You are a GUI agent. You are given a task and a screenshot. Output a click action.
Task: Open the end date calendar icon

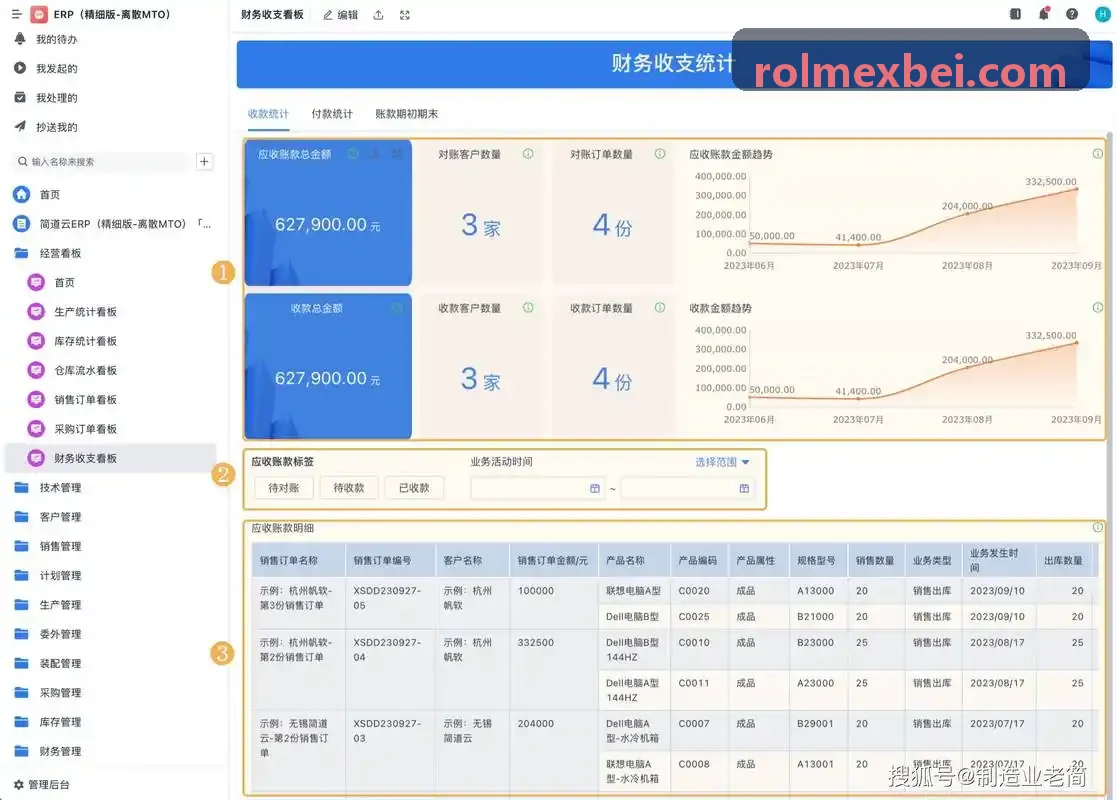(x=744, y=489)
